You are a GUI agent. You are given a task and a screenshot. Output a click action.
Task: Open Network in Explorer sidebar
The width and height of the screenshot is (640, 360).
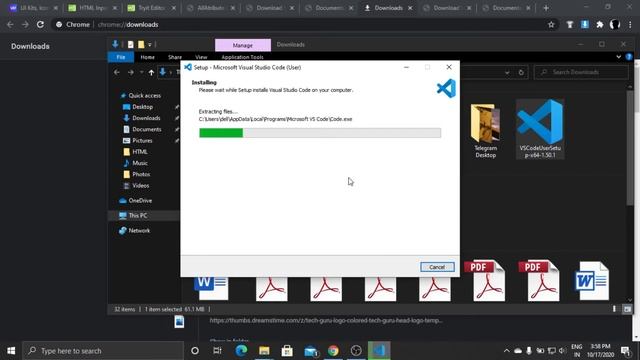(x=139, y=231)
